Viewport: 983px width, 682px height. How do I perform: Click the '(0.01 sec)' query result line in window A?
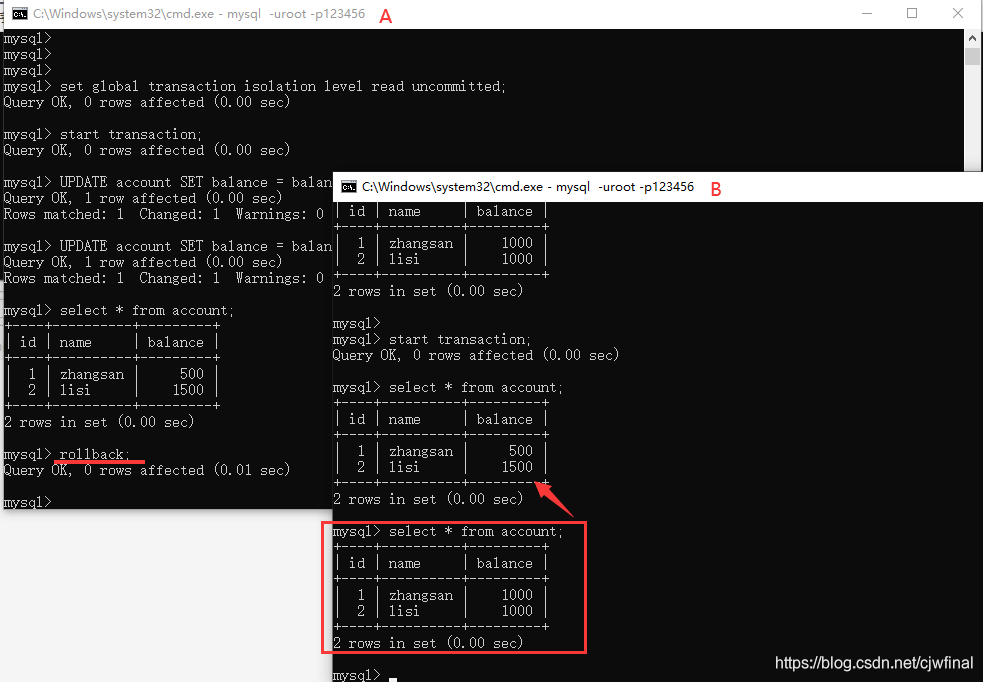[147, 470]
